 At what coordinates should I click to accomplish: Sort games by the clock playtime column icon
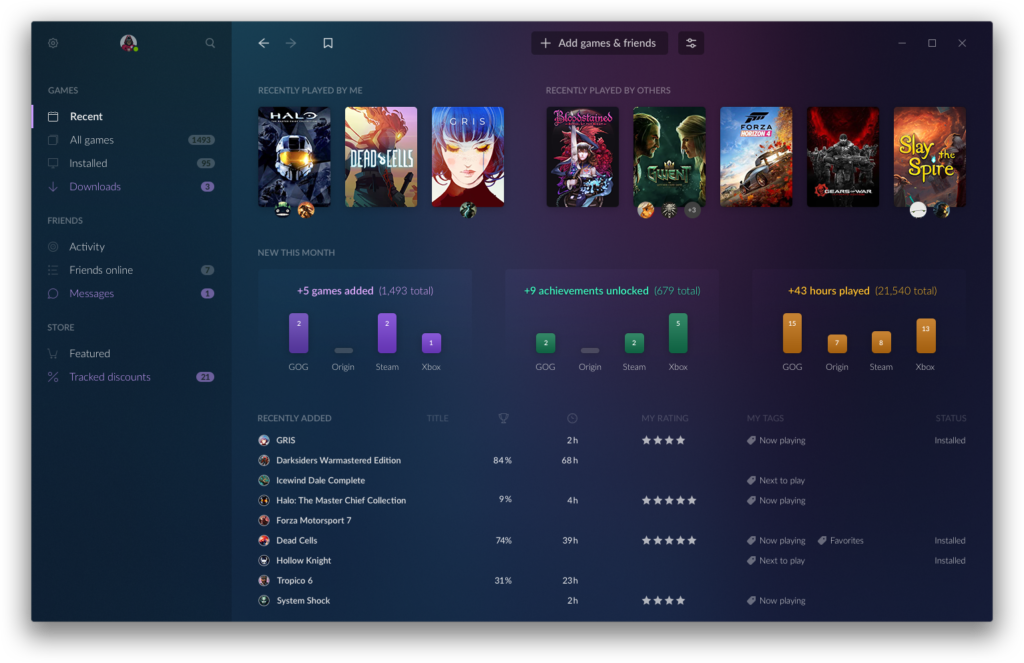(x=572, y=418)
